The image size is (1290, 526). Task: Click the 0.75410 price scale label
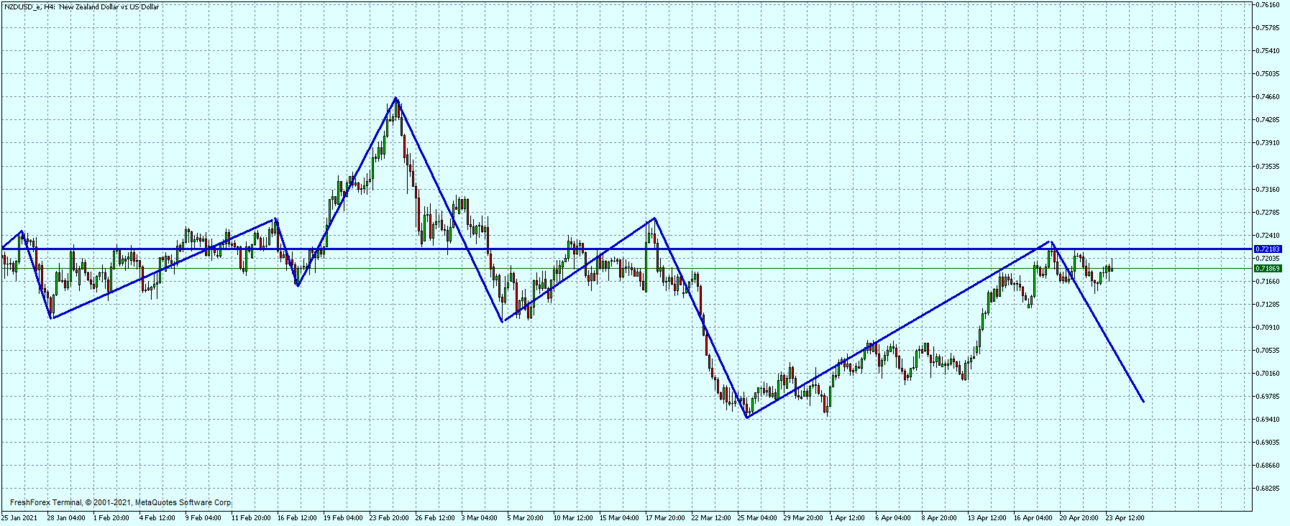coord(1268,51)
